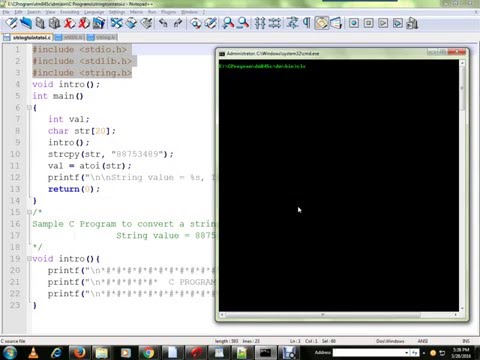The height and width of the screenshot is (360, 480).
Task: Toggle synchronized vertical scrolling
Action: (260, 23)
